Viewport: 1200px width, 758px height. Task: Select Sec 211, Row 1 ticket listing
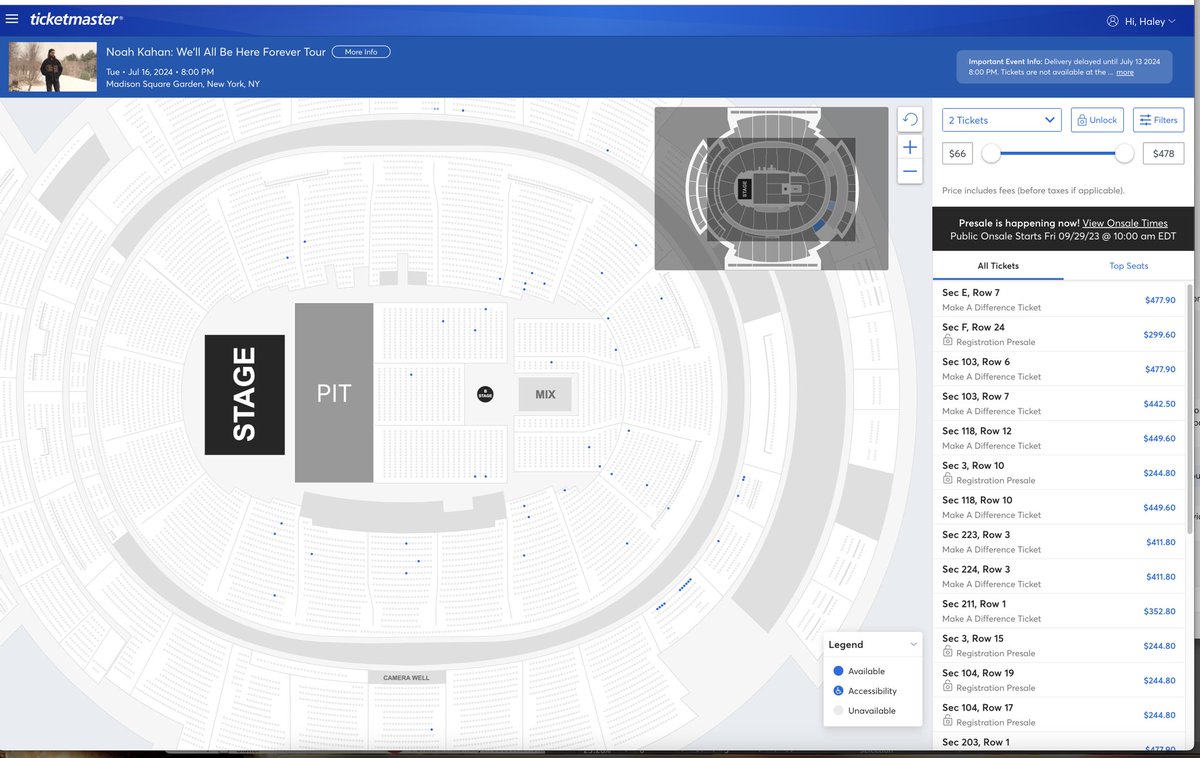pyautogui.click(x=1059, y=611)
